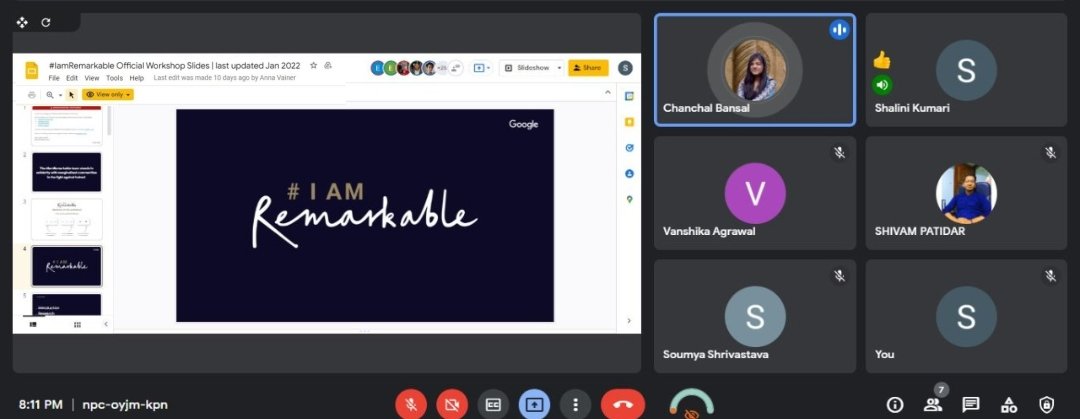The width and height of the screenshot is (1080, 419).
Task: Select slide 4 I AM Remarkable thumbnail
Action: point(67,266)
